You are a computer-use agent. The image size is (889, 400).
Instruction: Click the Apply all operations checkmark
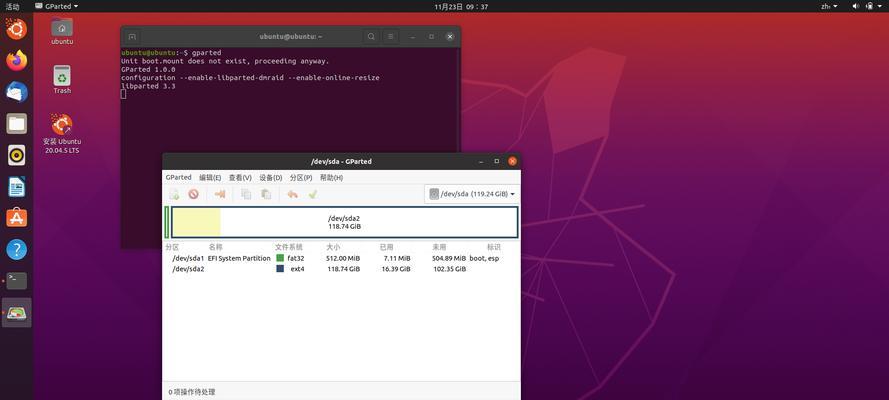click(312, 194)
